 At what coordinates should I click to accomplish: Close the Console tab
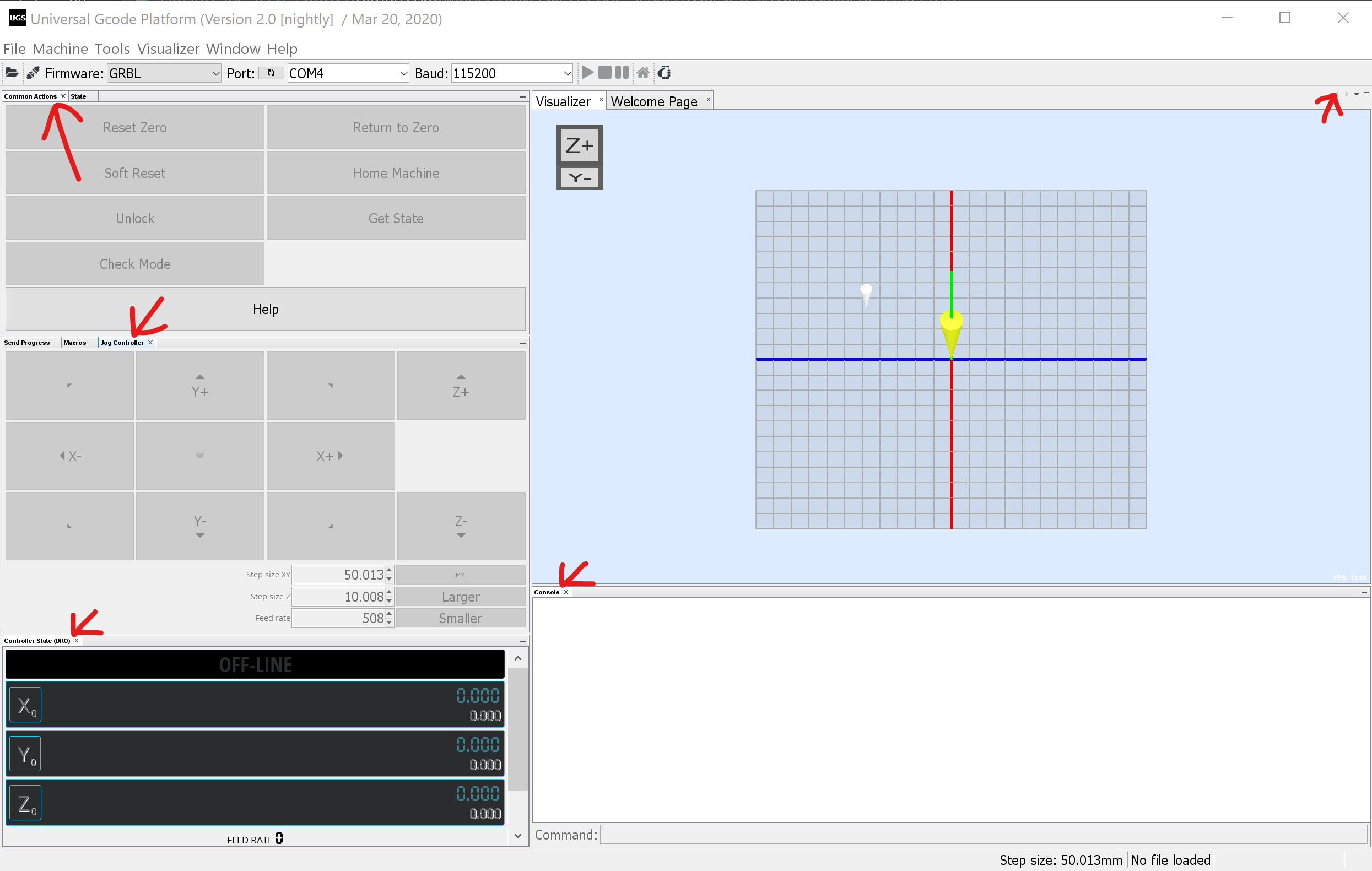coord(566,592)
